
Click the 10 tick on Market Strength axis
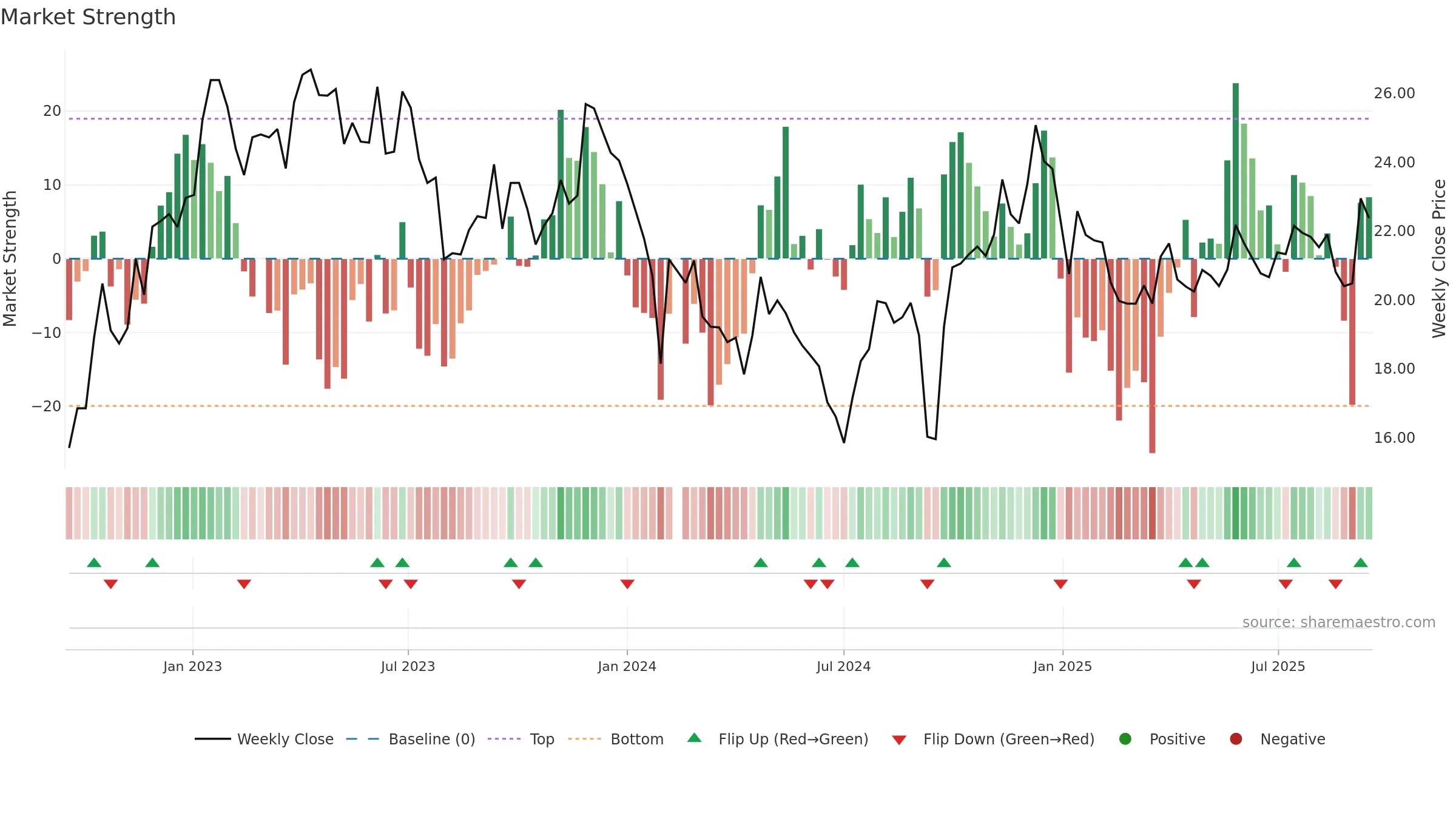click(52, 185)
